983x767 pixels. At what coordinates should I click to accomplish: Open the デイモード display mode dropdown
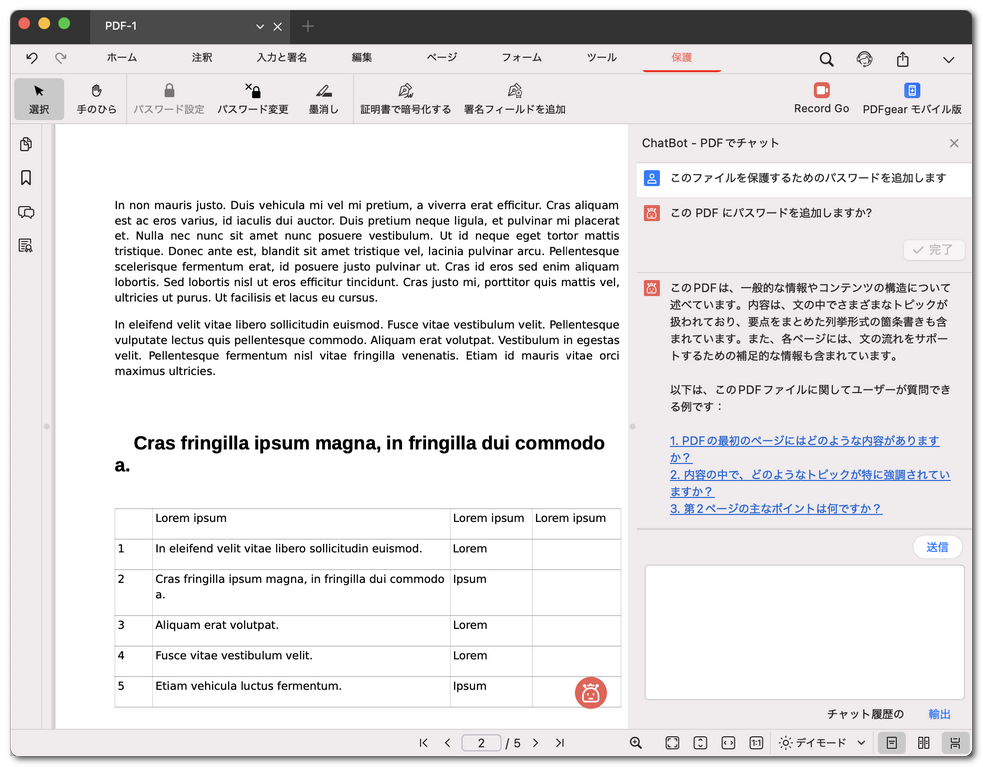820,743
